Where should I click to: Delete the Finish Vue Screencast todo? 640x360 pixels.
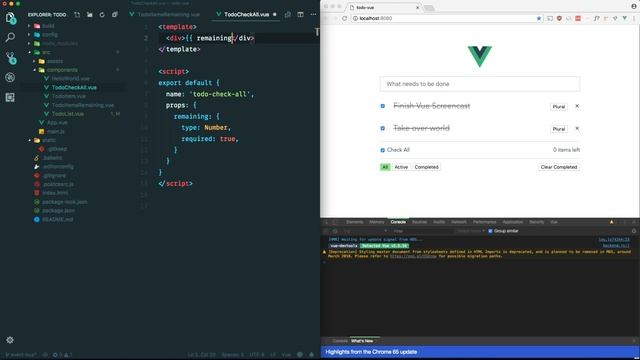577,106
